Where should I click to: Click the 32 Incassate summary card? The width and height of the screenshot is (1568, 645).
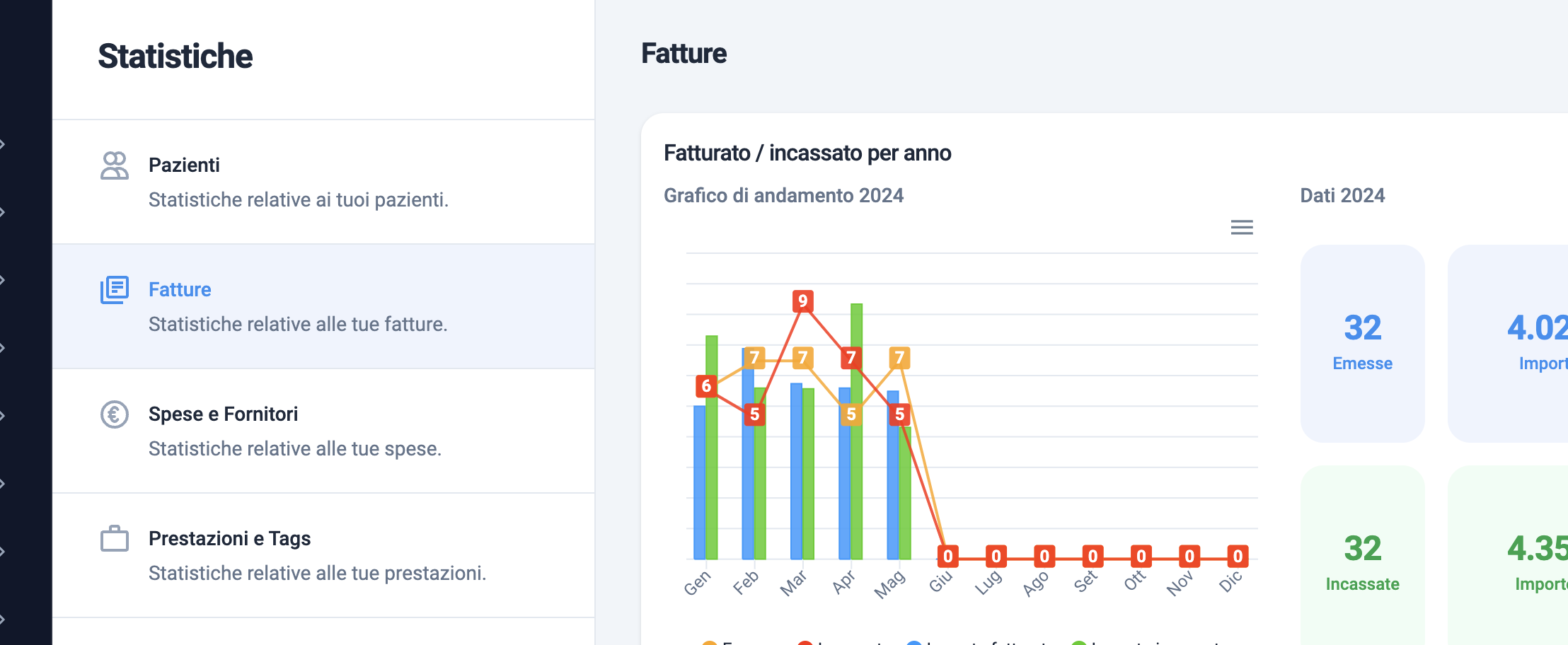pos(1362,555)
